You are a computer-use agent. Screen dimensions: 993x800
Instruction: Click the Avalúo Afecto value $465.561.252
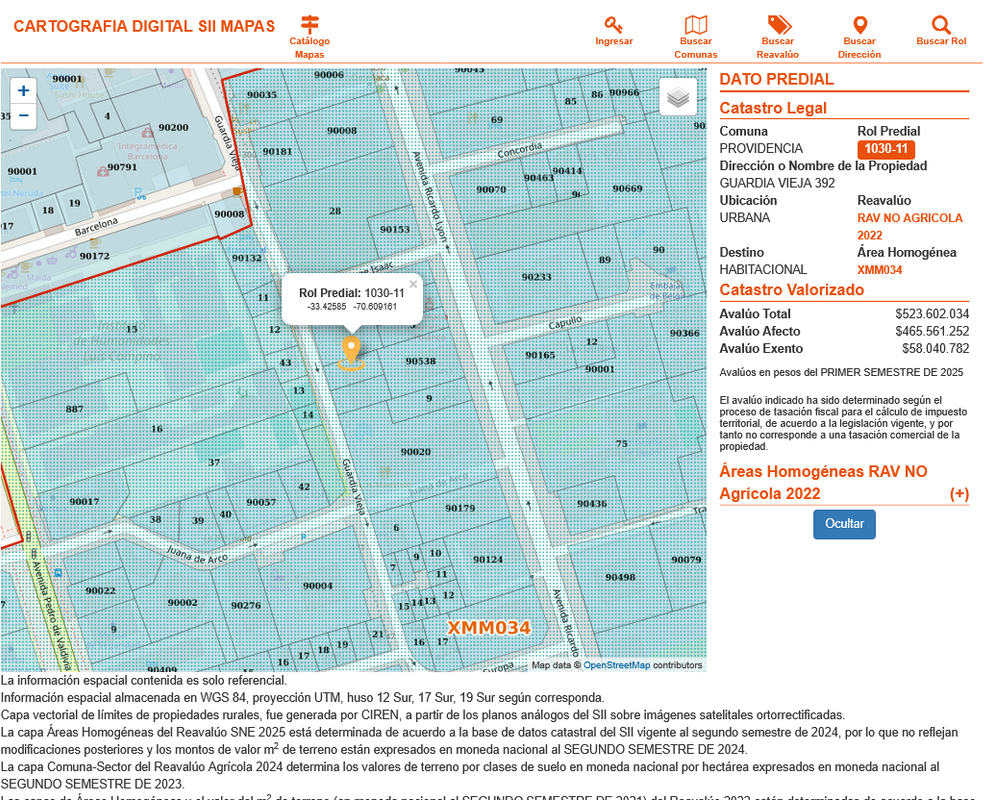[932, 331]
